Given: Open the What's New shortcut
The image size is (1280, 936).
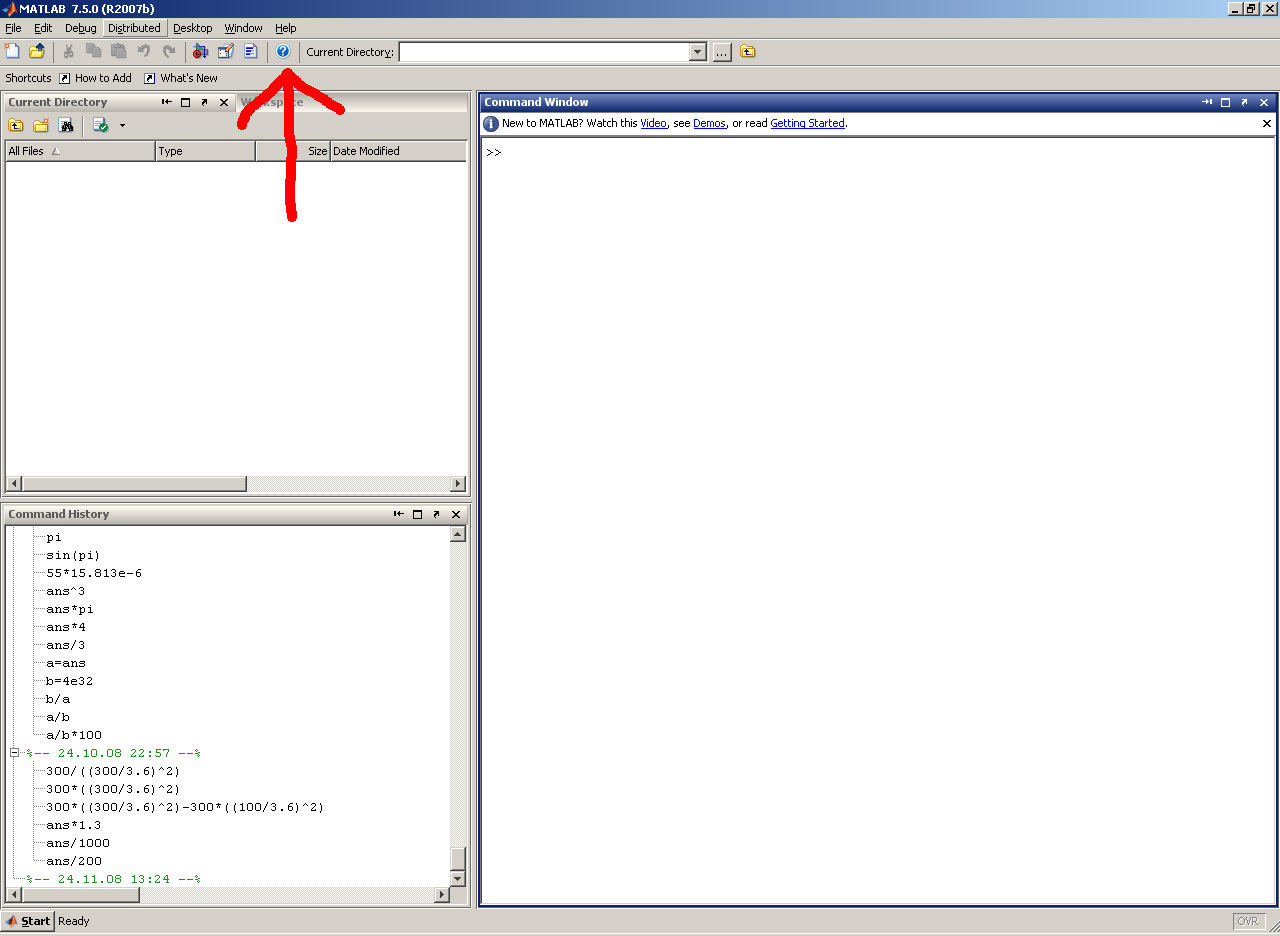Looking at the screenshot, I should tap(181, 78).
